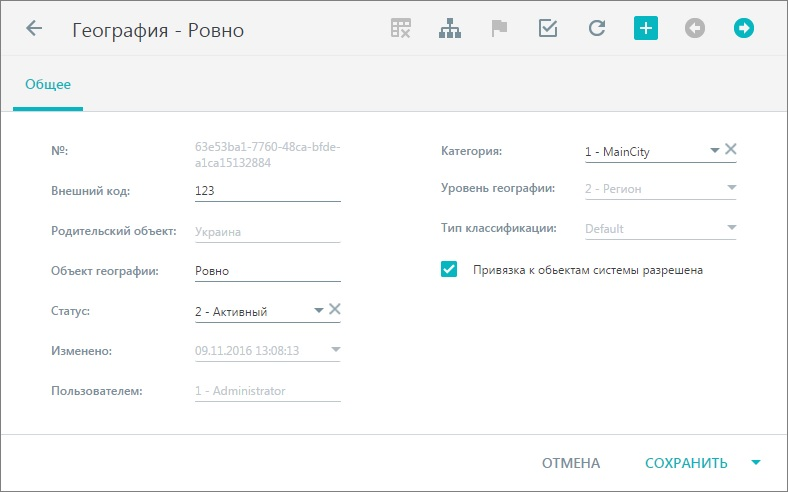Click the flag icon in the toolbar
Screen dimensions: 788x492
click(499, 28)
